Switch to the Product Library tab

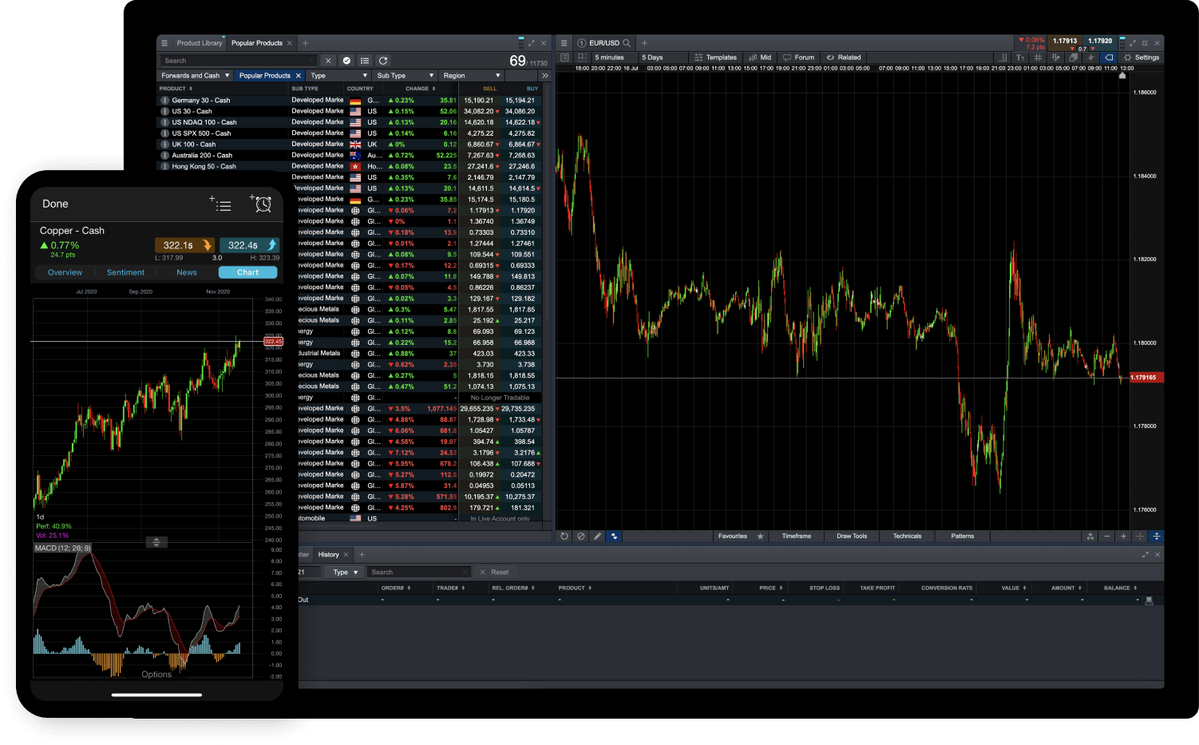pyautogui.click(x=199, y=44)
